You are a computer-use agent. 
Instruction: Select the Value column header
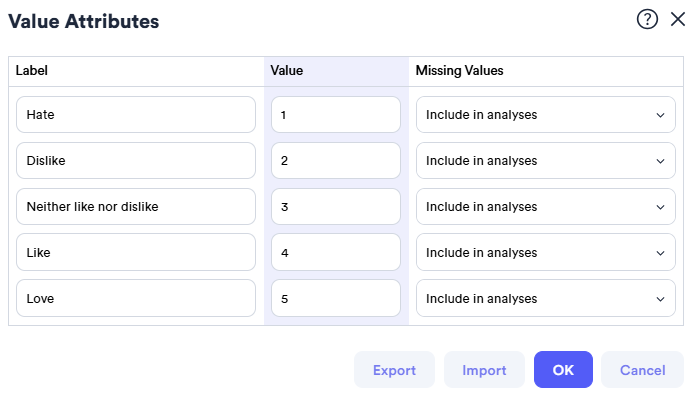point(287,71)
